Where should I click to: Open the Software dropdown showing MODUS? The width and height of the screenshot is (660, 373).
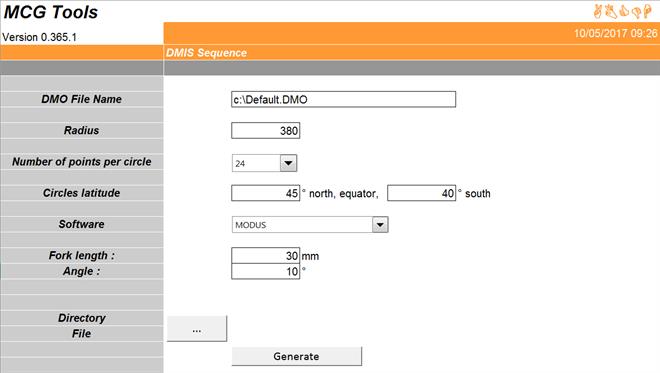380,225
